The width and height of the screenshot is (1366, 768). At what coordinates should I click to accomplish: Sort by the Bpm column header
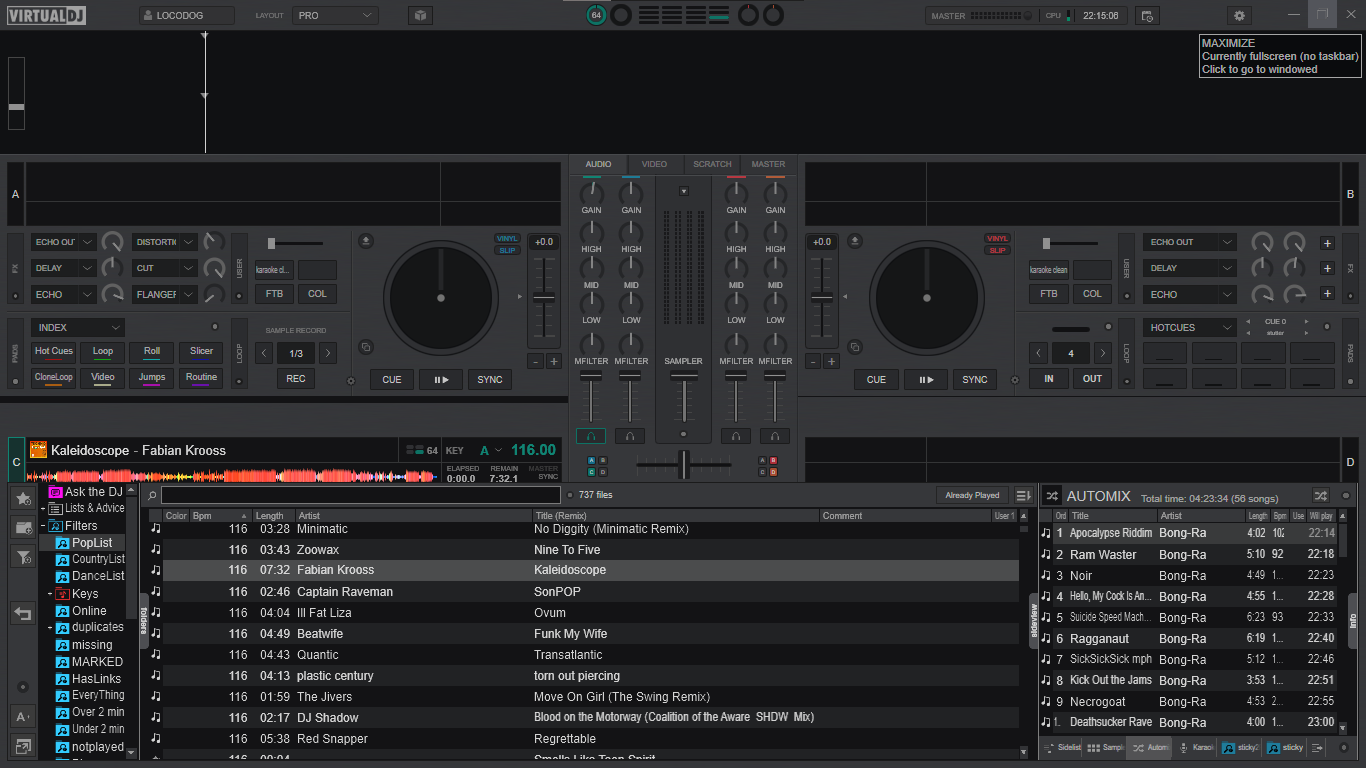(219, 516)
